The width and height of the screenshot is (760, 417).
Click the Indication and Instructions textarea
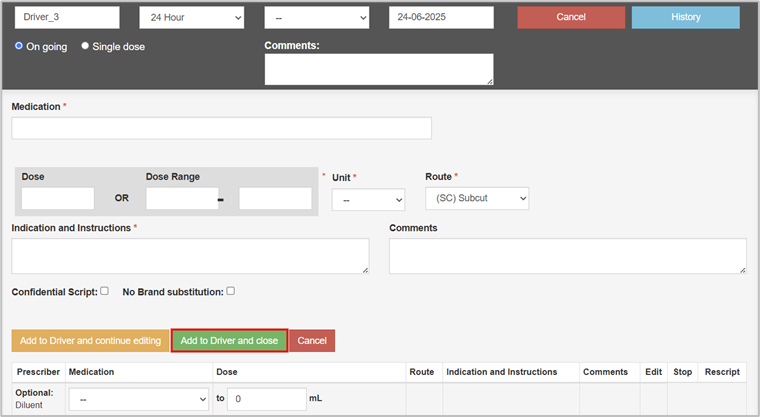(x=190, y=255)
